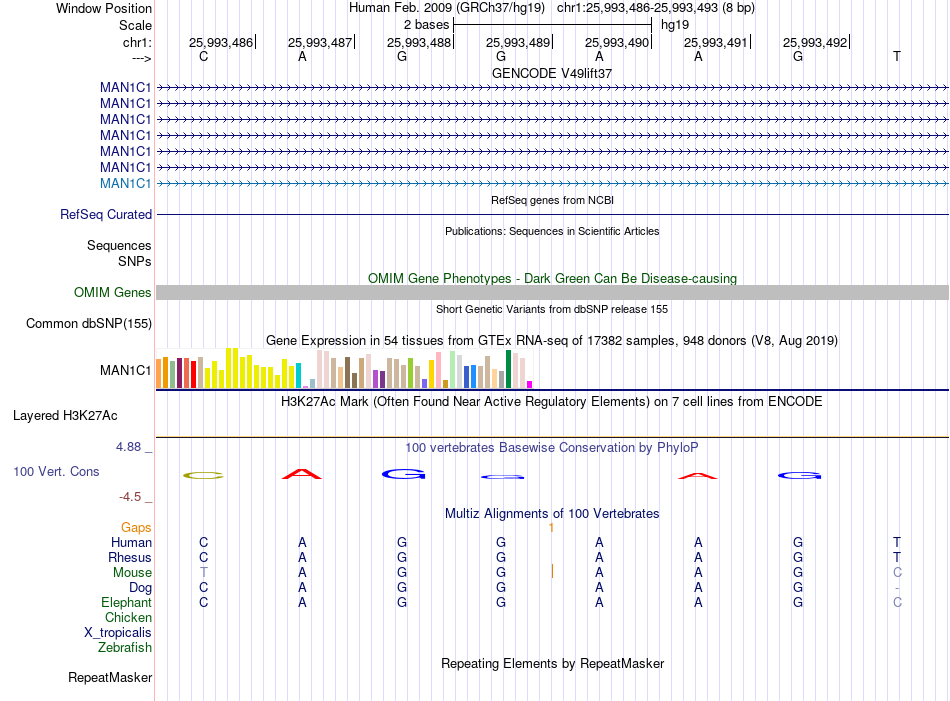Viewport: 950px width, 701px height.
Task: Click the reference base T in ruler row
Action: tap(897, 56)
